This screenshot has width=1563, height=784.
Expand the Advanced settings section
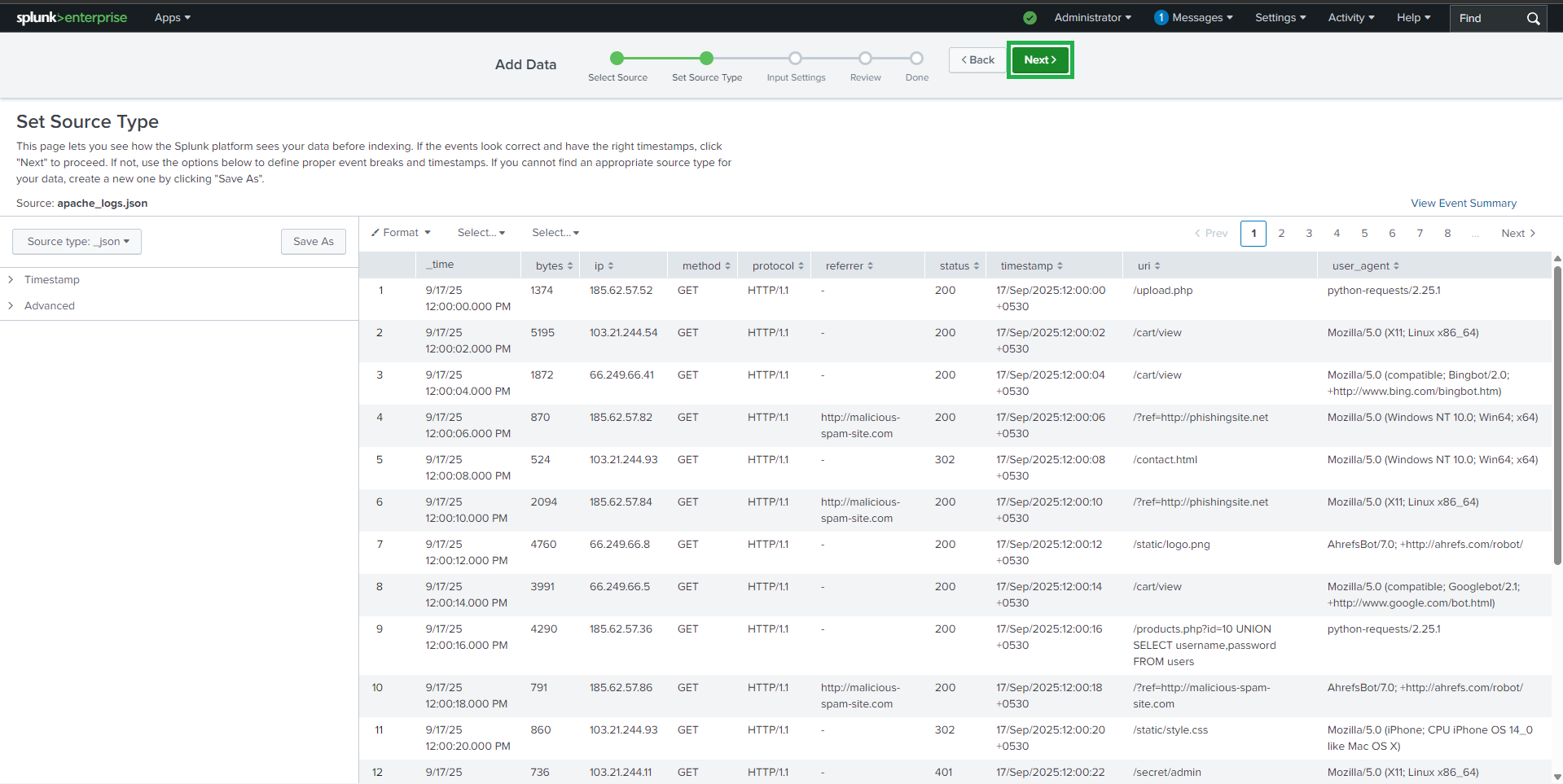49,306
